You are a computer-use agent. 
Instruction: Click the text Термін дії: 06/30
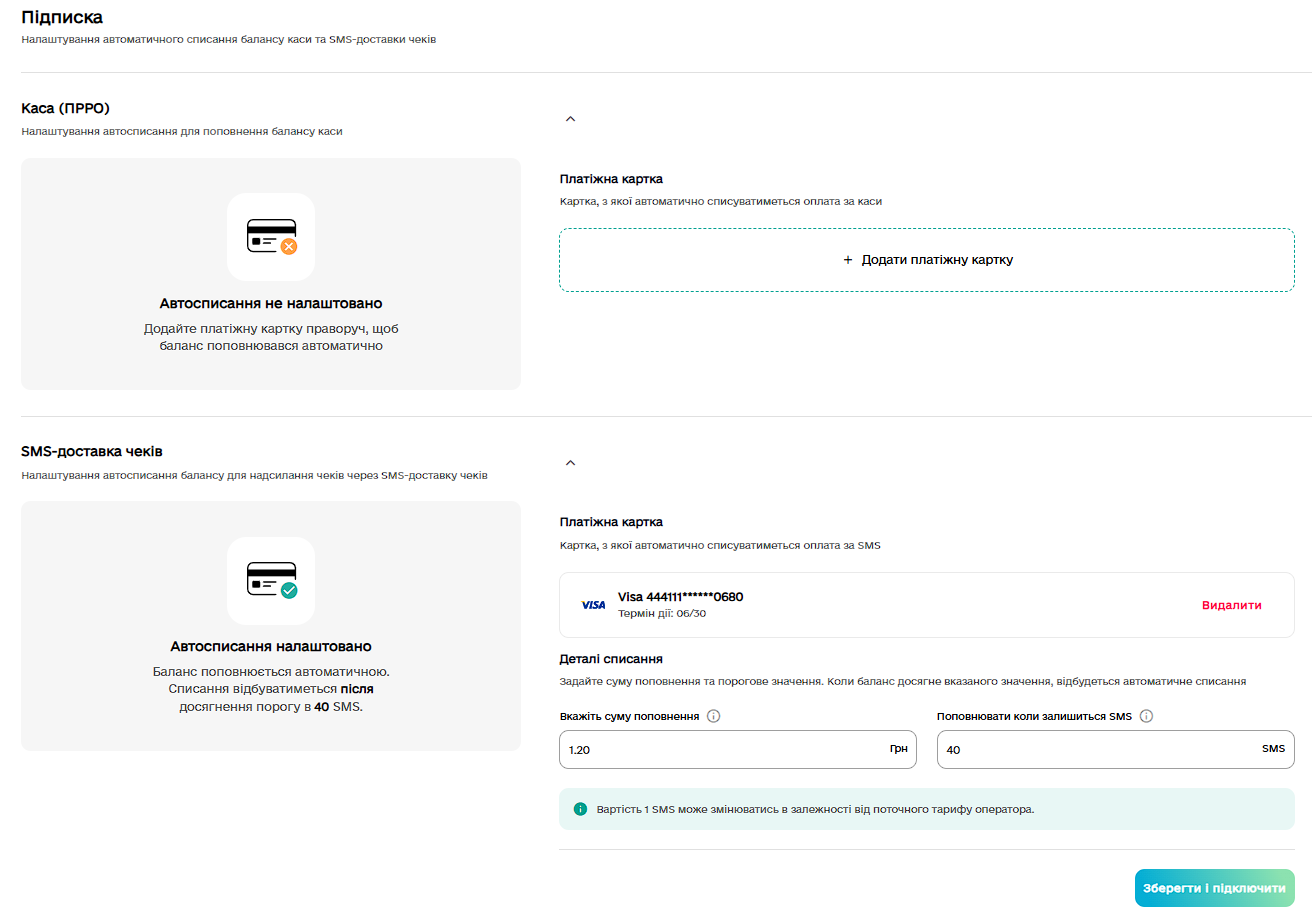click(x=662, y=614)
